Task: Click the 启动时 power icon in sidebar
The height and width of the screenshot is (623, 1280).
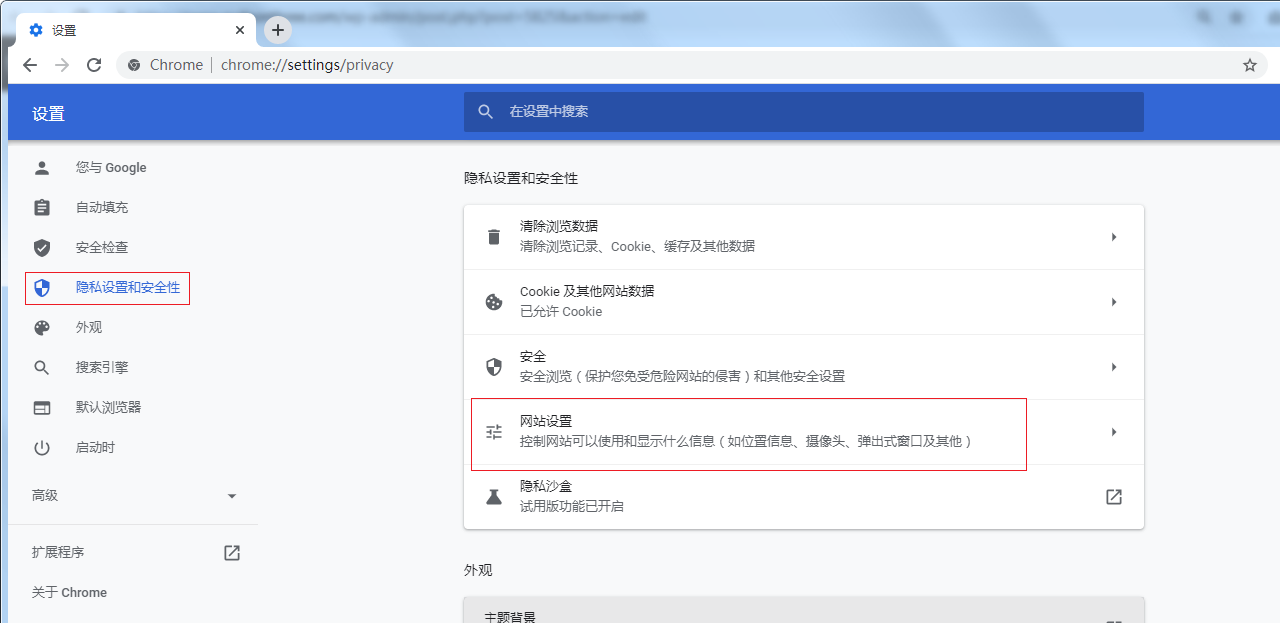Action: (41, 447)
